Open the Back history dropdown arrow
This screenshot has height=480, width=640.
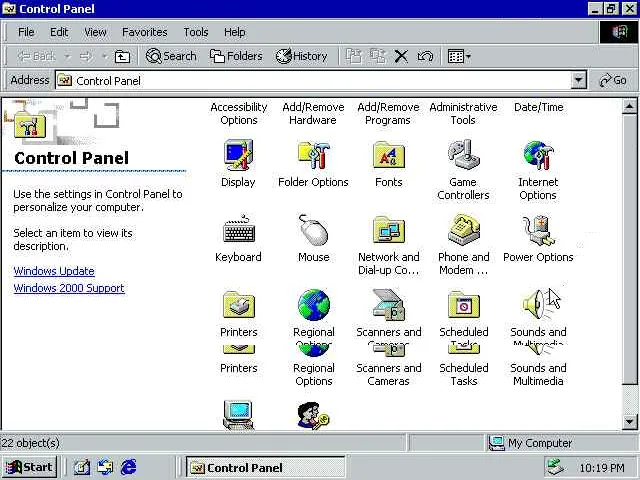[67, 56]
